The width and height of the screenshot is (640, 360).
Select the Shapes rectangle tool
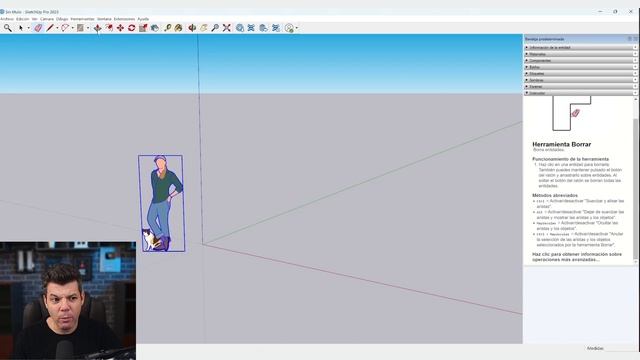point(80,28)
